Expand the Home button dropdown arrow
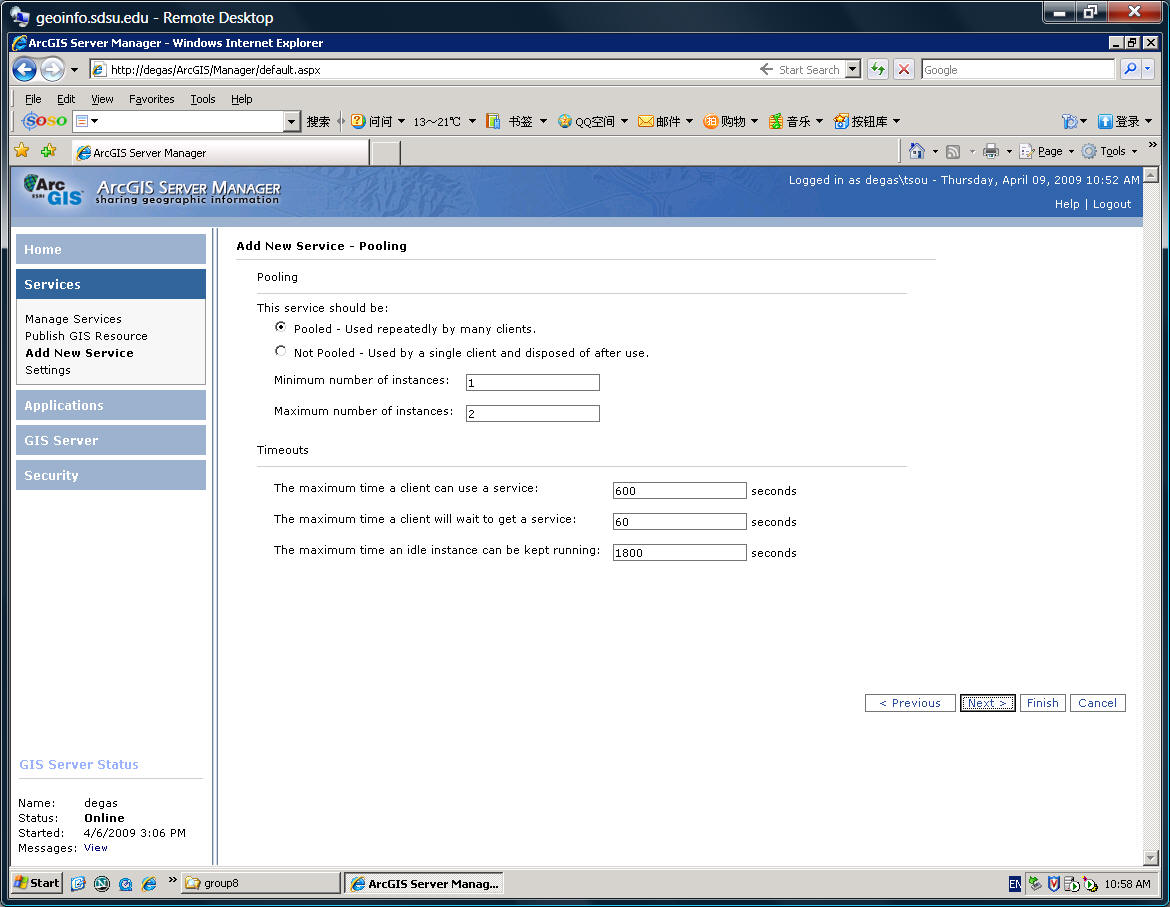The height and width of the screenshot is (907, 1170). 935,151
